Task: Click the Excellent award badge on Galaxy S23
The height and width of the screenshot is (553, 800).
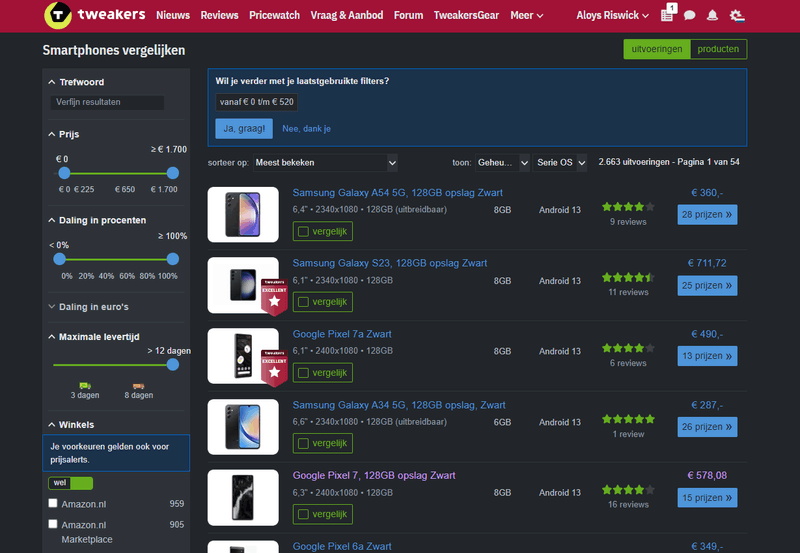Action: (x=274, y=297)
